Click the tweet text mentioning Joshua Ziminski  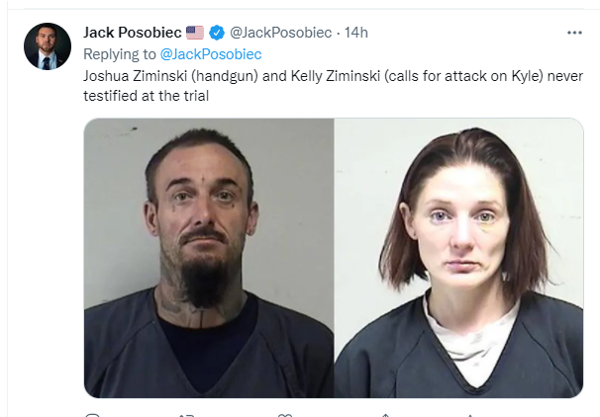333,86
